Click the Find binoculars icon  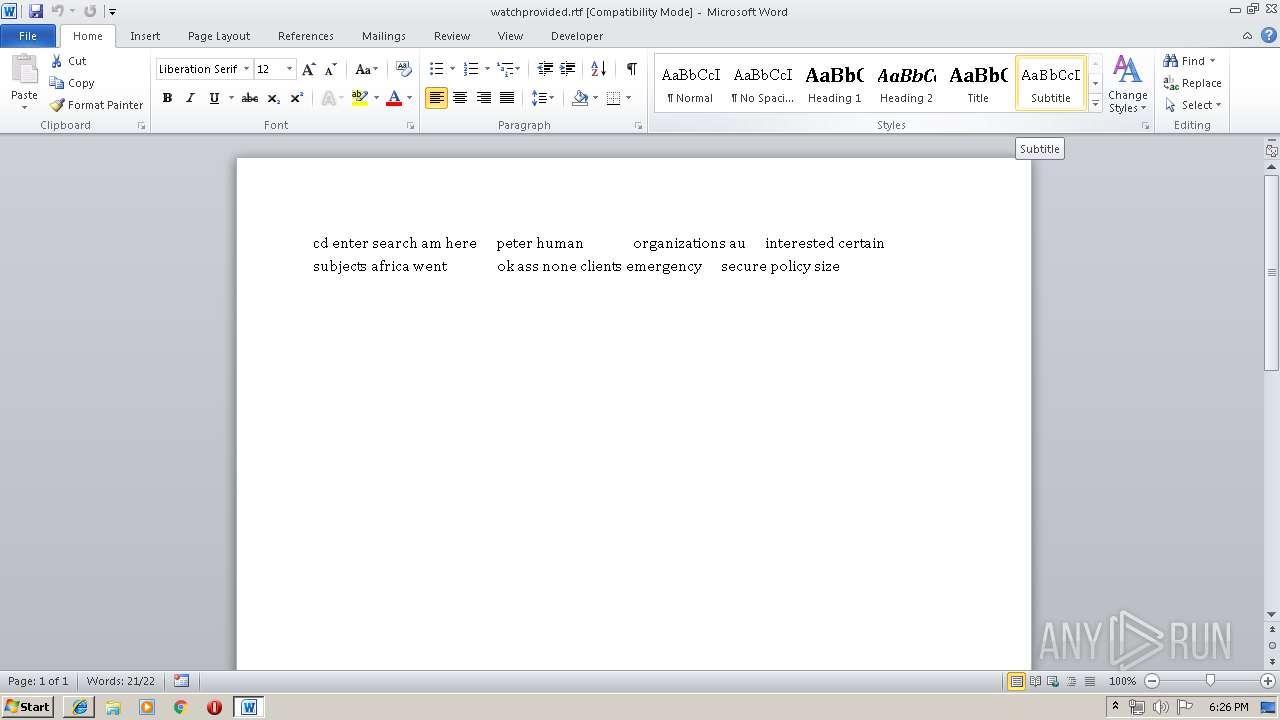point(1171,61)
